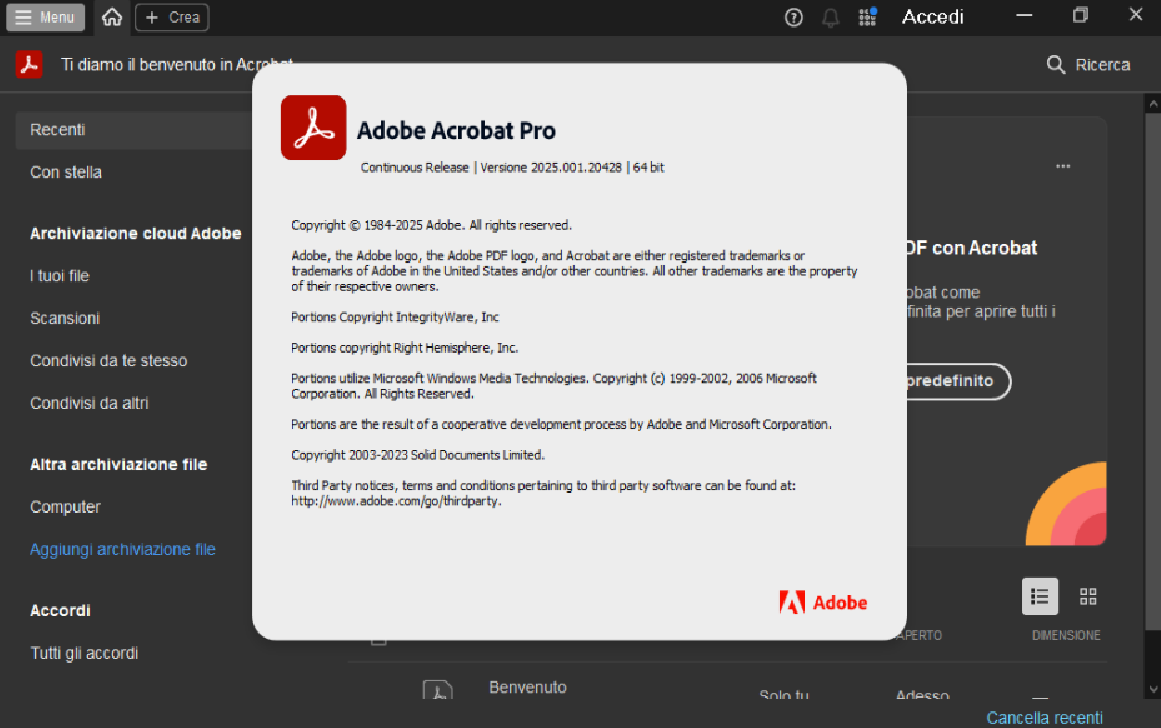
Task: Click the Adobe logo in About dialog
Action: [823, 602]
